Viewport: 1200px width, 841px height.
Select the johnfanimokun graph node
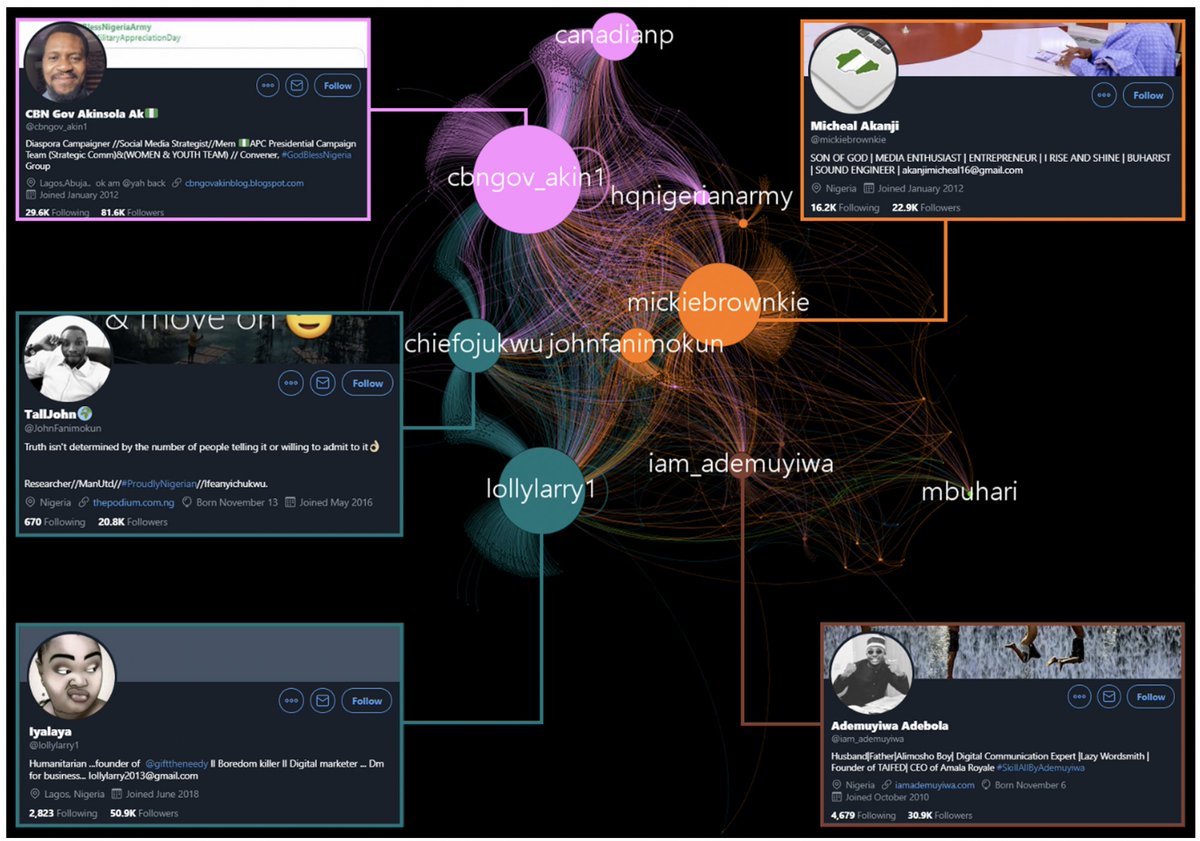coord(636,345)
